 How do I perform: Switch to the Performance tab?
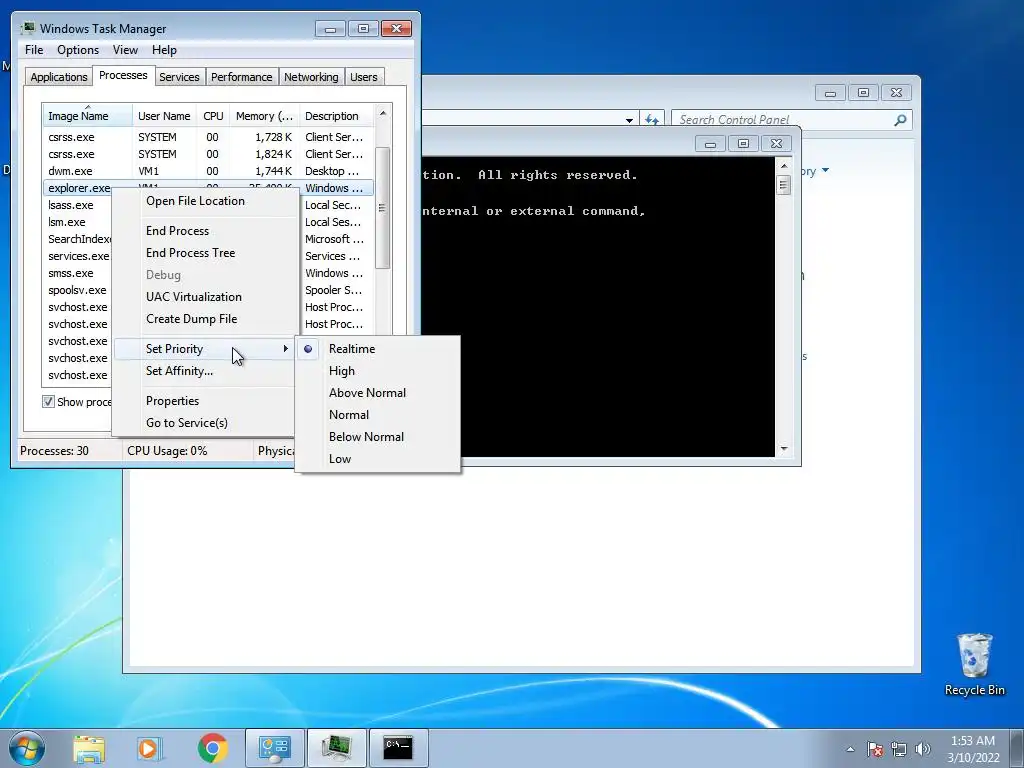click(241, 77)
